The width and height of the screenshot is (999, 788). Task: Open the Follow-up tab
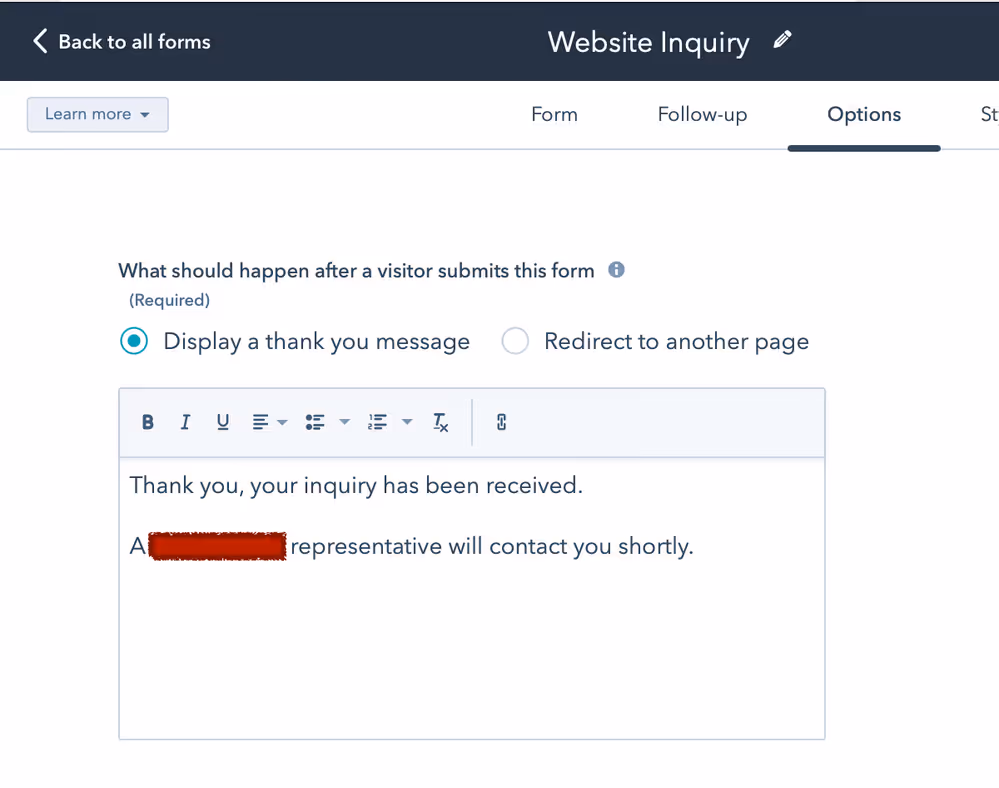[x=702, y=114]
